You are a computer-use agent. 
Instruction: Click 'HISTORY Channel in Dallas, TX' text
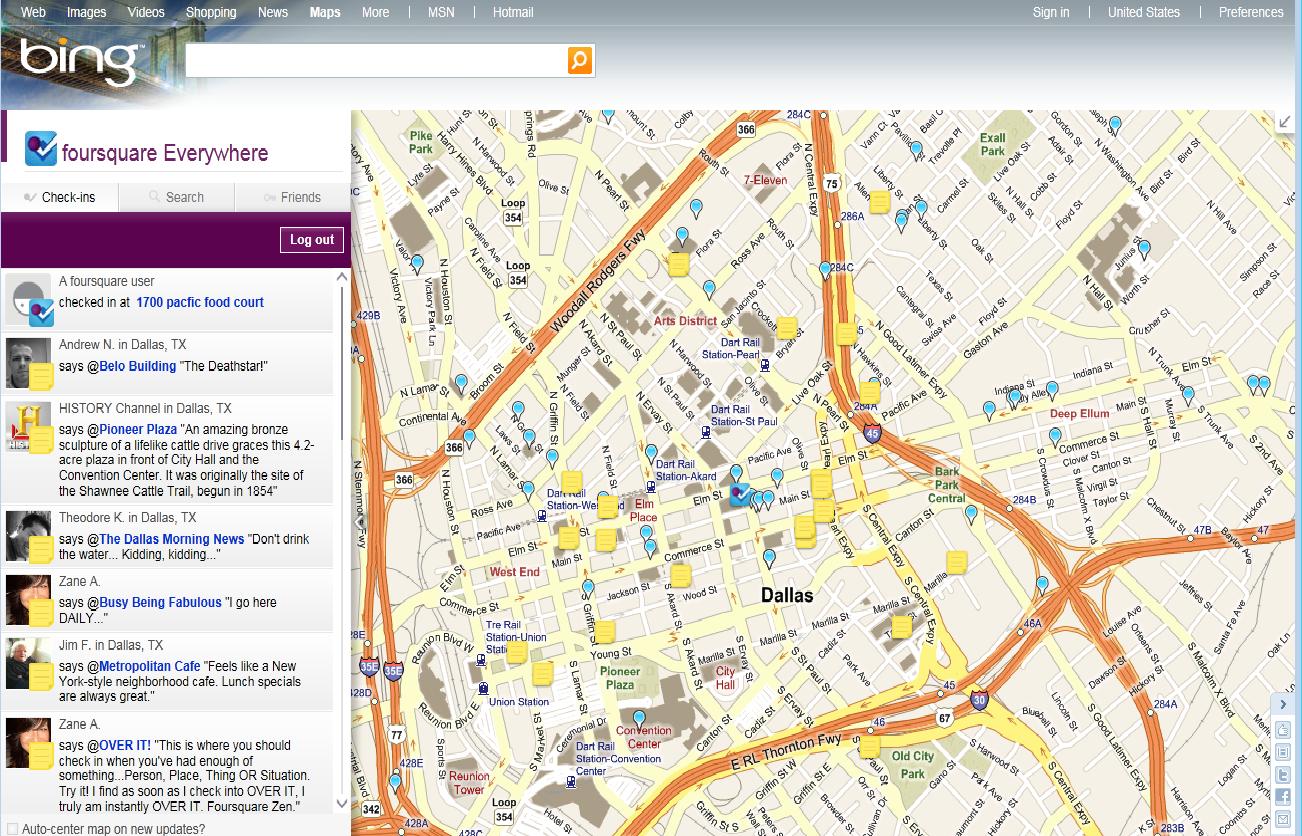tap(145, 408)
